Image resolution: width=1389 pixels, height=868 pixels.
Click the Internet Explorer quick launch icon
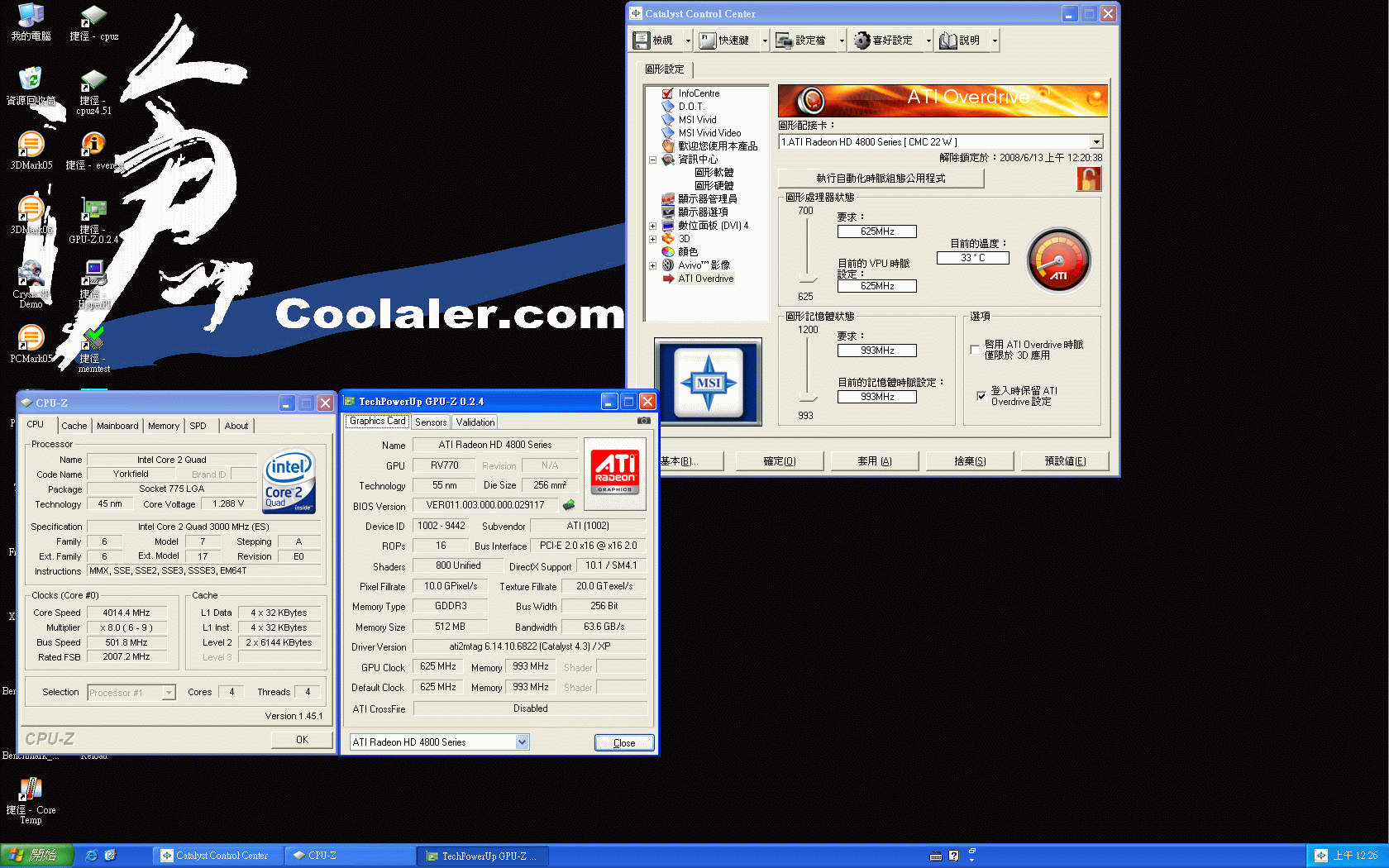(92, 856)
